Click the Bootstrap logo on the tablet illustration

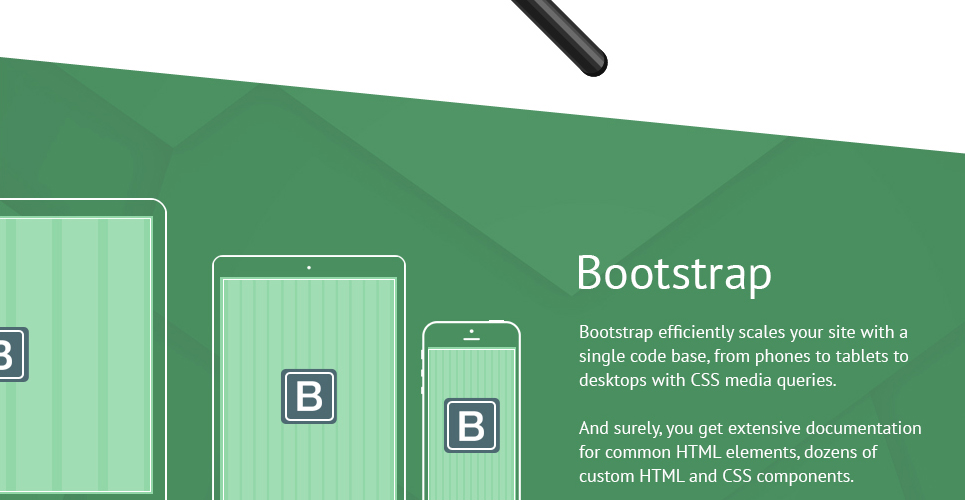click(x=309, y=397)
